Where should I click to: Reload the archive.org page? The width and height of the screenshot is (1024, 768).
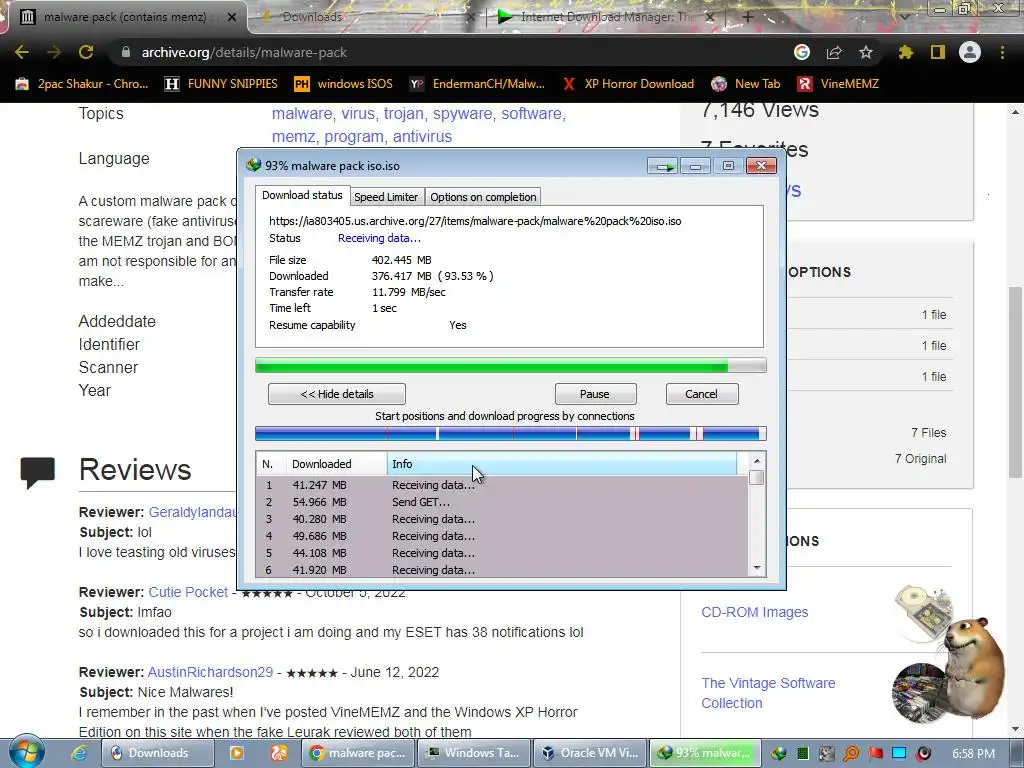tap(86, 52)
